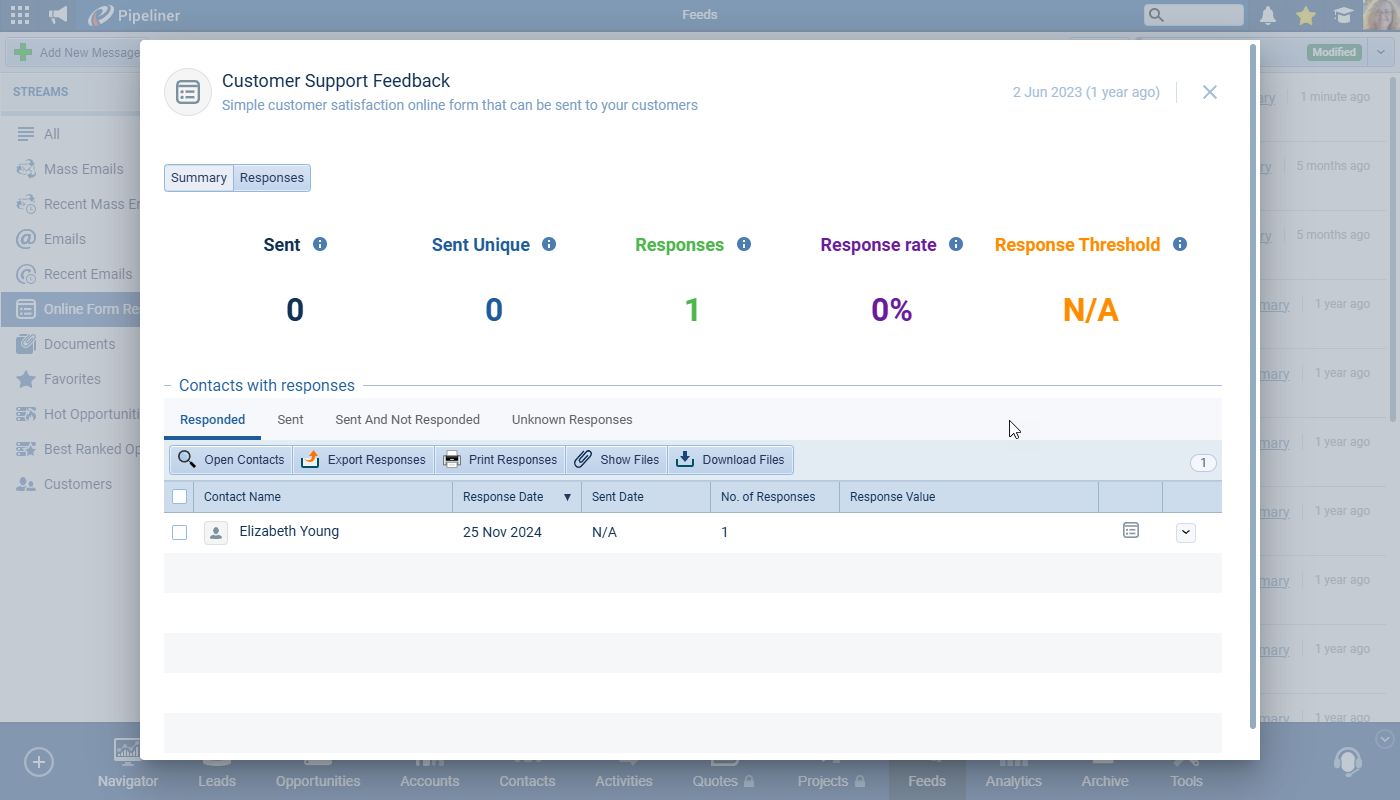
Task: Click the Export Responses button
Action: pos(364,460)
